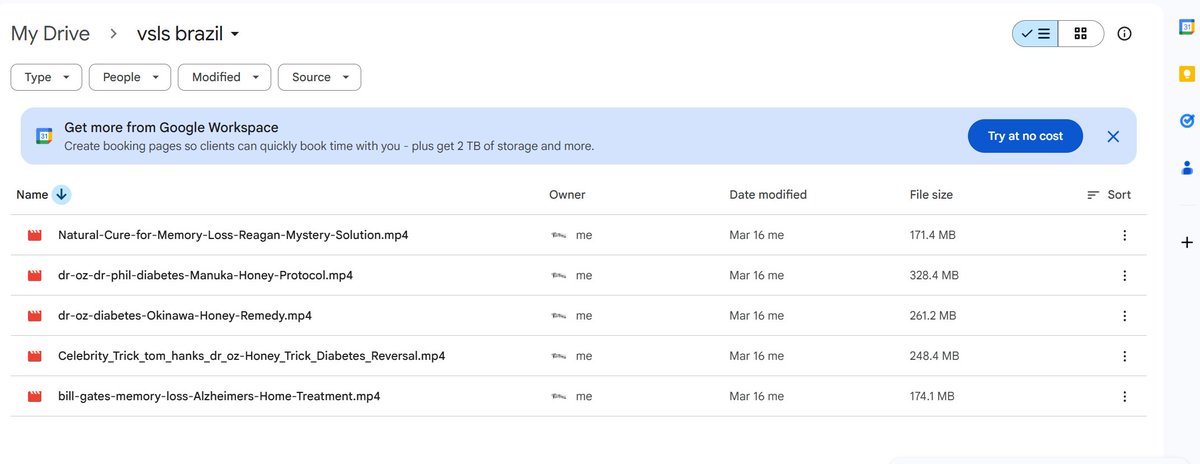Image resolution: width=1200 pixels, height=464 pixels.
Task: Switch to grid layout view
Action: (x=1081, y=33)
